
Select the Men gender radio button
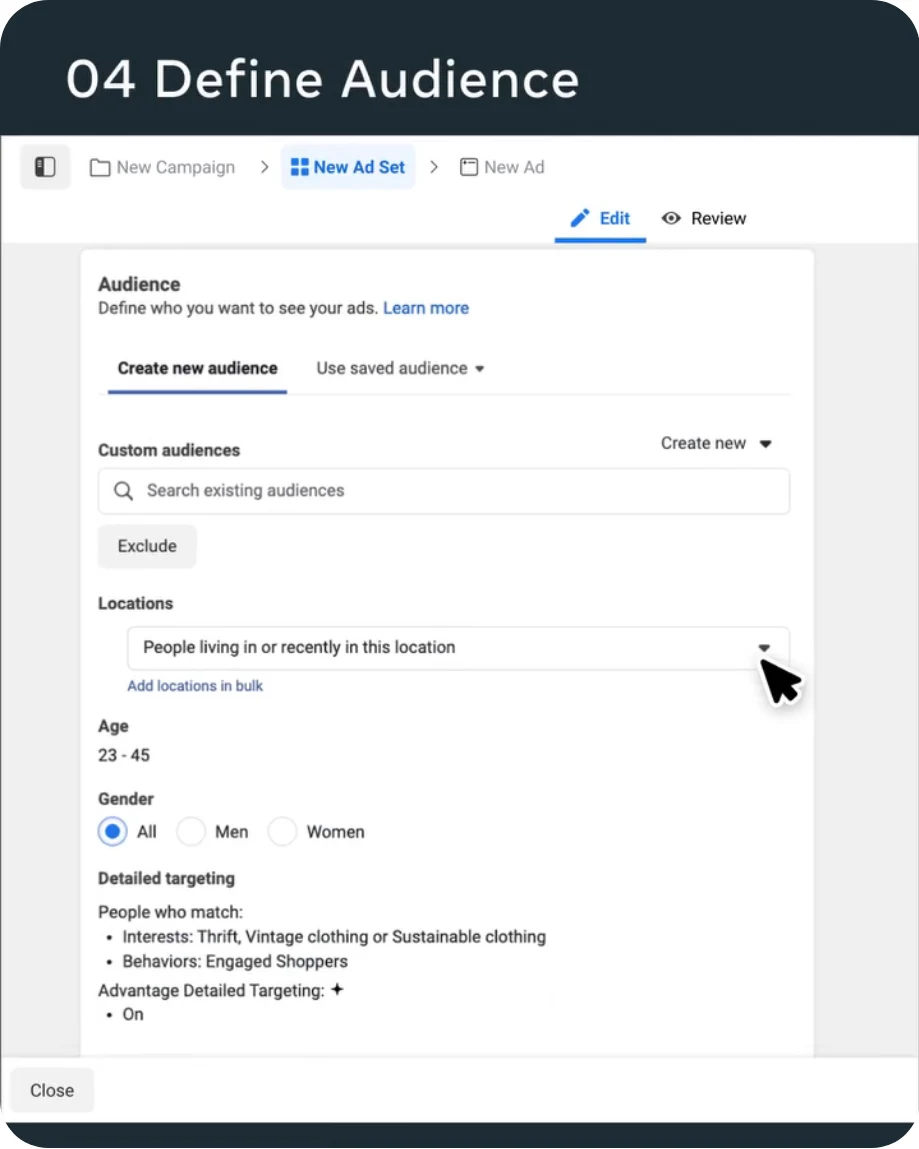tap(191, 832)
